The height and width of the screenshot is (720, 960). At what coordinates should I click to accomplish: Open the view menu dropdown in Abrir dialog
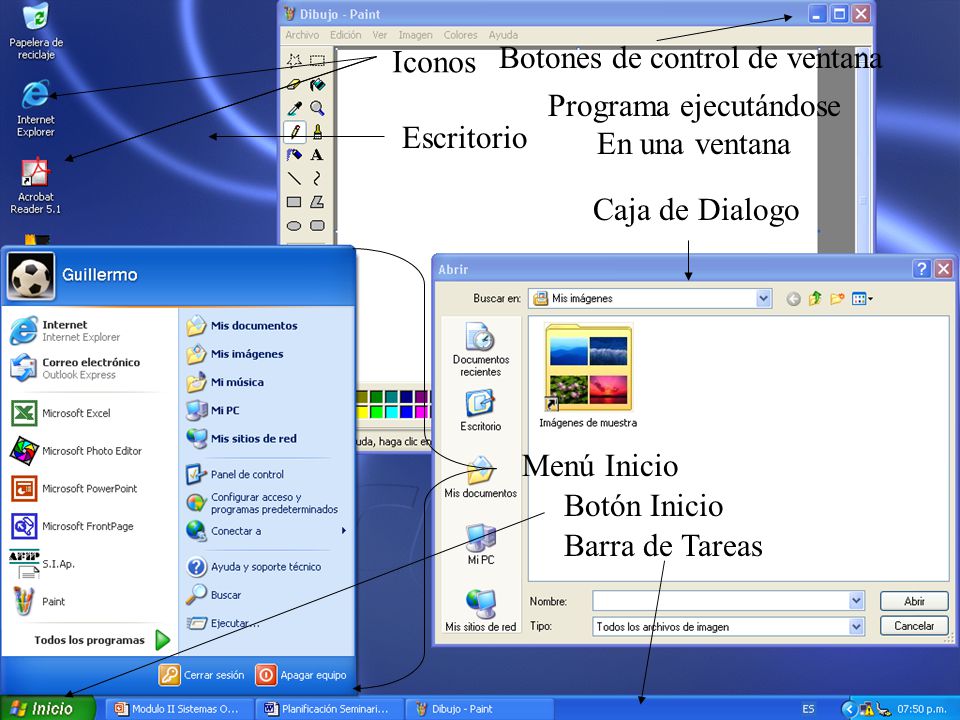(x=863, y=299)
